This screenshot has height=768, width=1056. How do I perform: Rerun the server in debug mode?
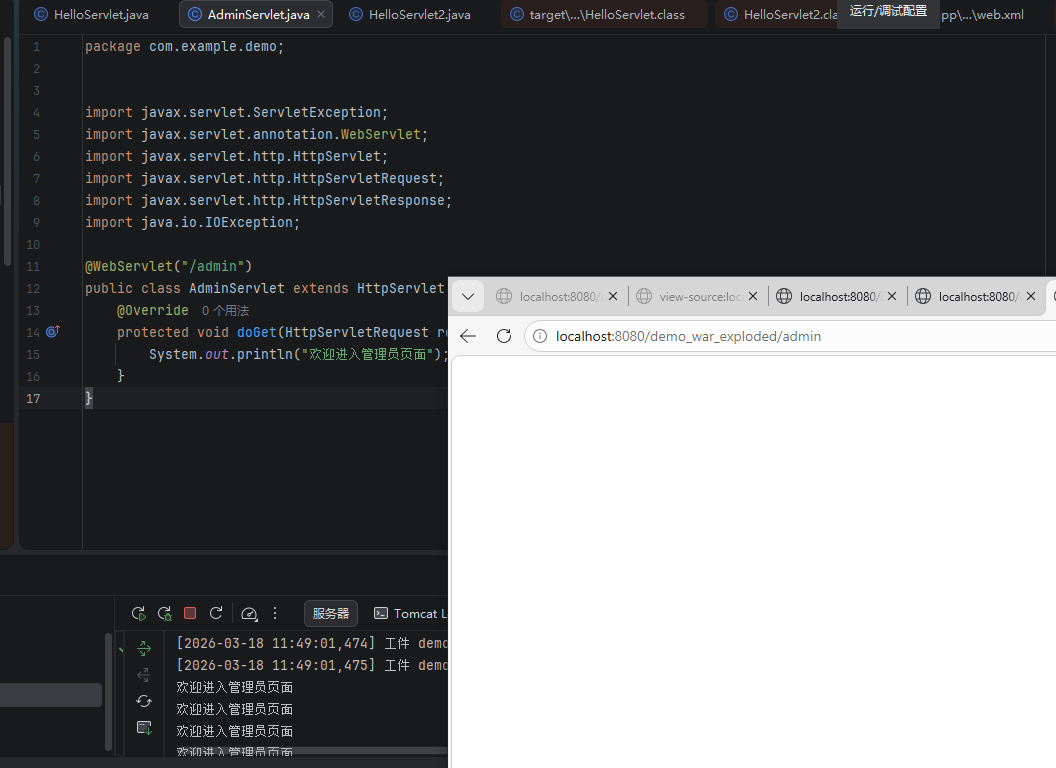point(164,613)
